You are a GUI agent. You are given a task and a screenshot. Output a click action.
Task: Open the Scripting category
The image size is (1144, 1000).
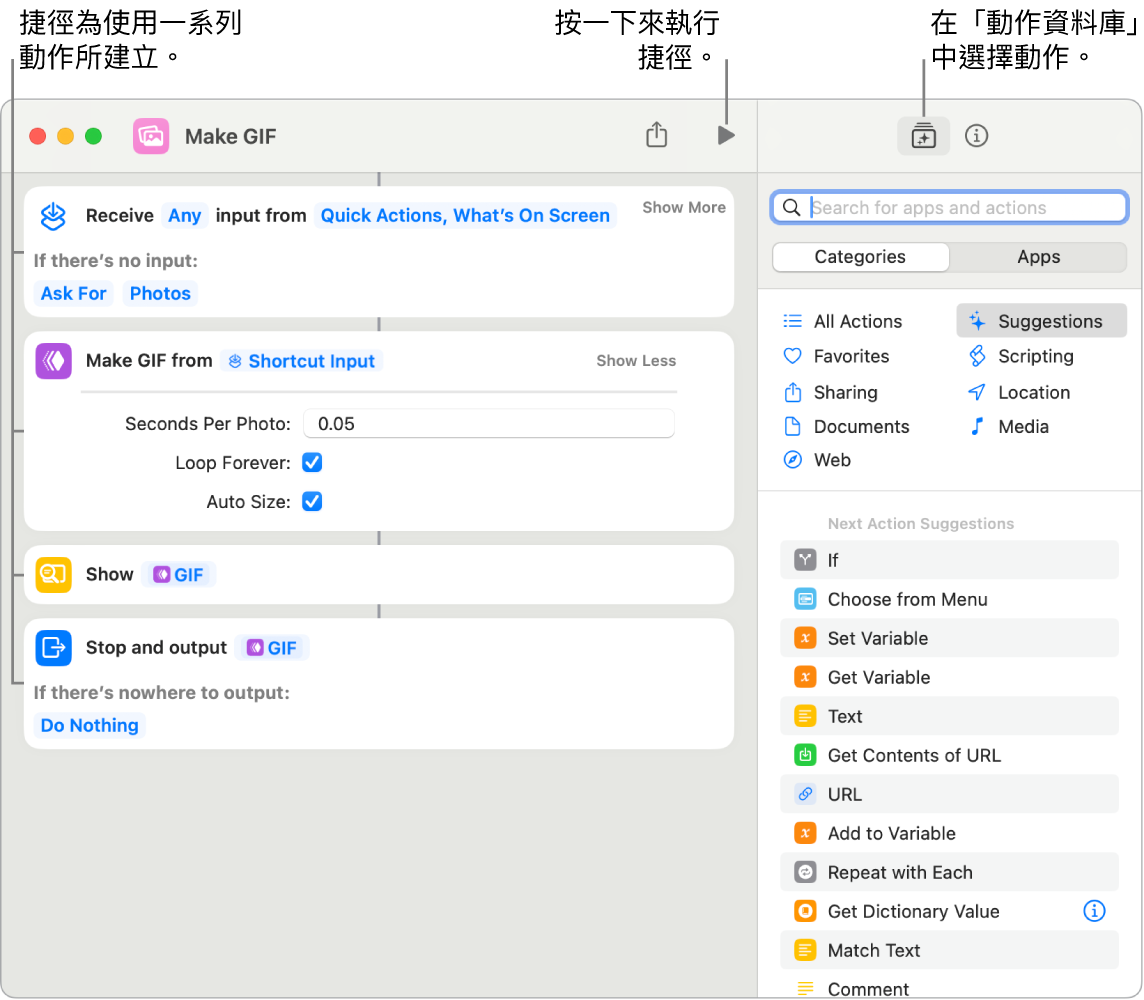click(x=1035, y=356)
